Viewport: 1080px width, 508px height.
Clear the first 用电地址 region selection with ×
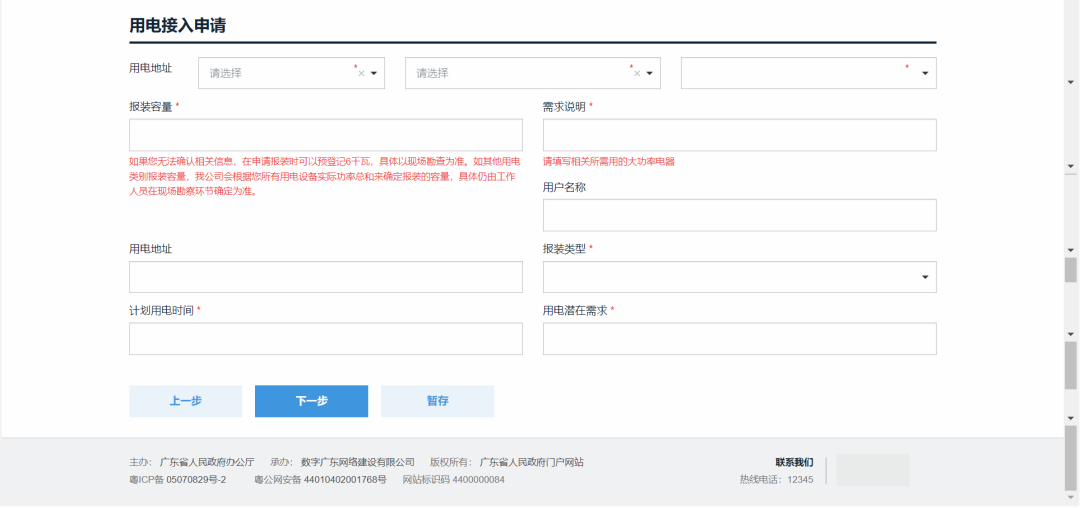(361, 74)
